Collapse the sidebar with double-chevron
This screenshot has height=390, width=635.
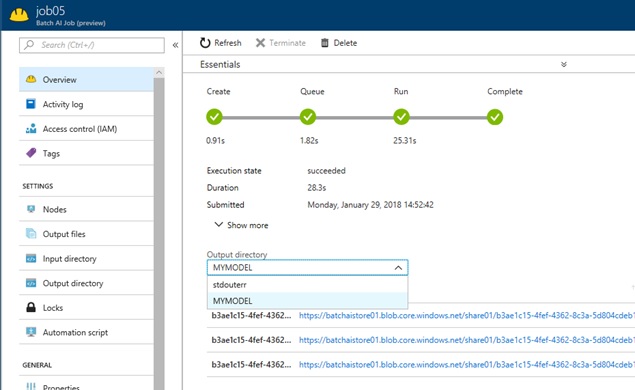[175, 45]
